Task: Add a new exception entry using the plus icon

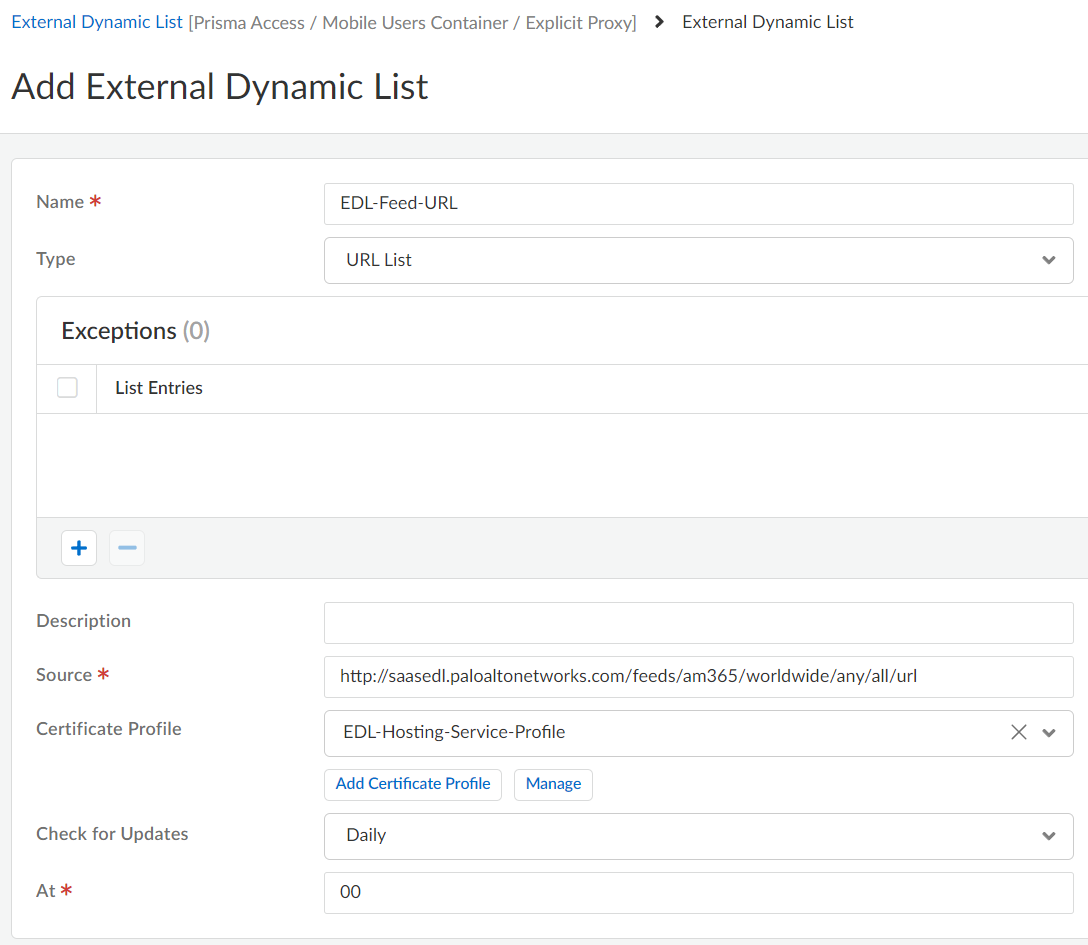Action: pos(78,547)
